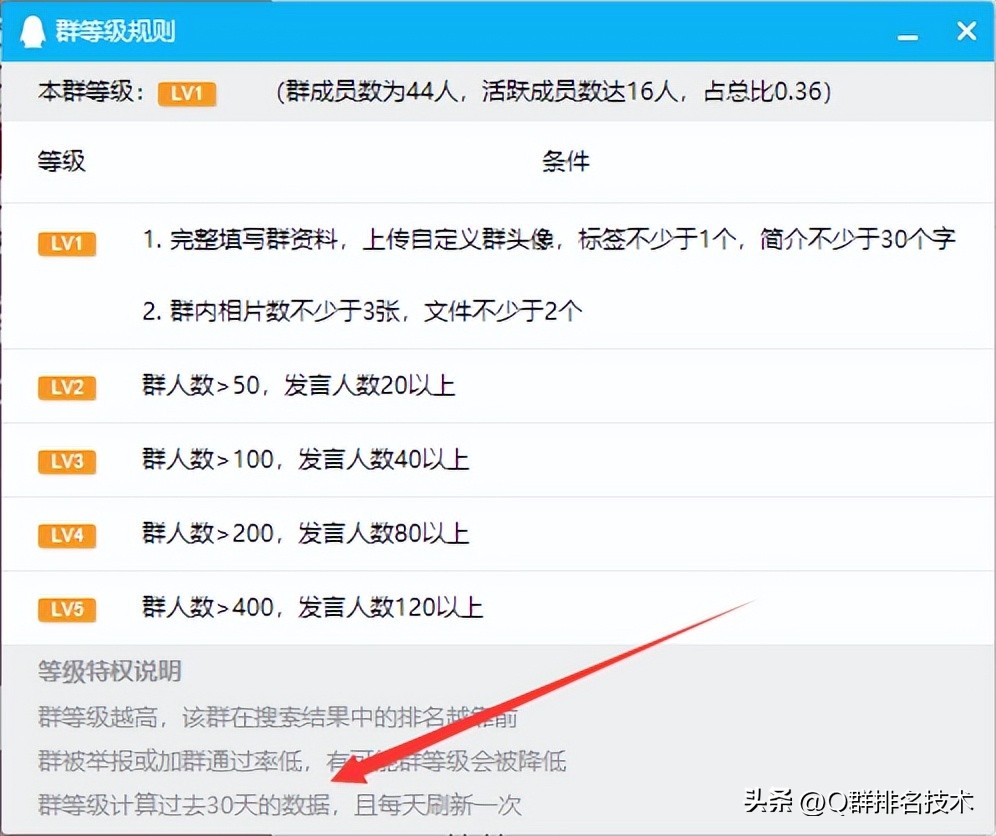Expand the 等级特权说明 section heading

108,672
